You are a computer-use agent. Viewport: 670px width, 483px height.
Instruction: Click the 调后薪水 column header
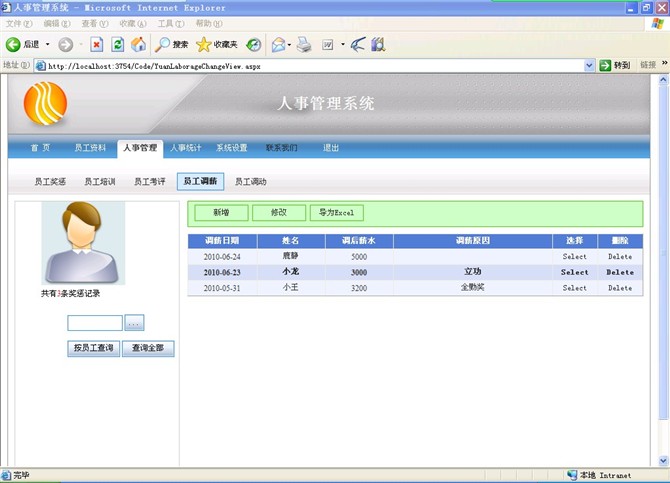click(359, 241)
